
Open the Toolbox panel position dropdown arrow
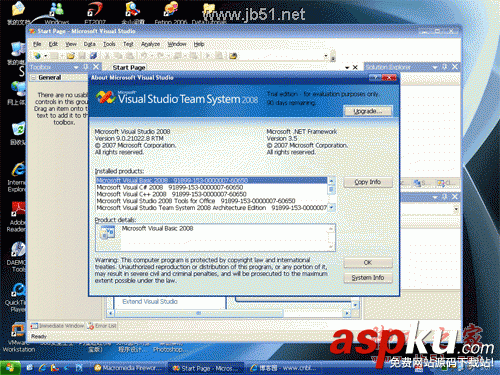point(76,67)
